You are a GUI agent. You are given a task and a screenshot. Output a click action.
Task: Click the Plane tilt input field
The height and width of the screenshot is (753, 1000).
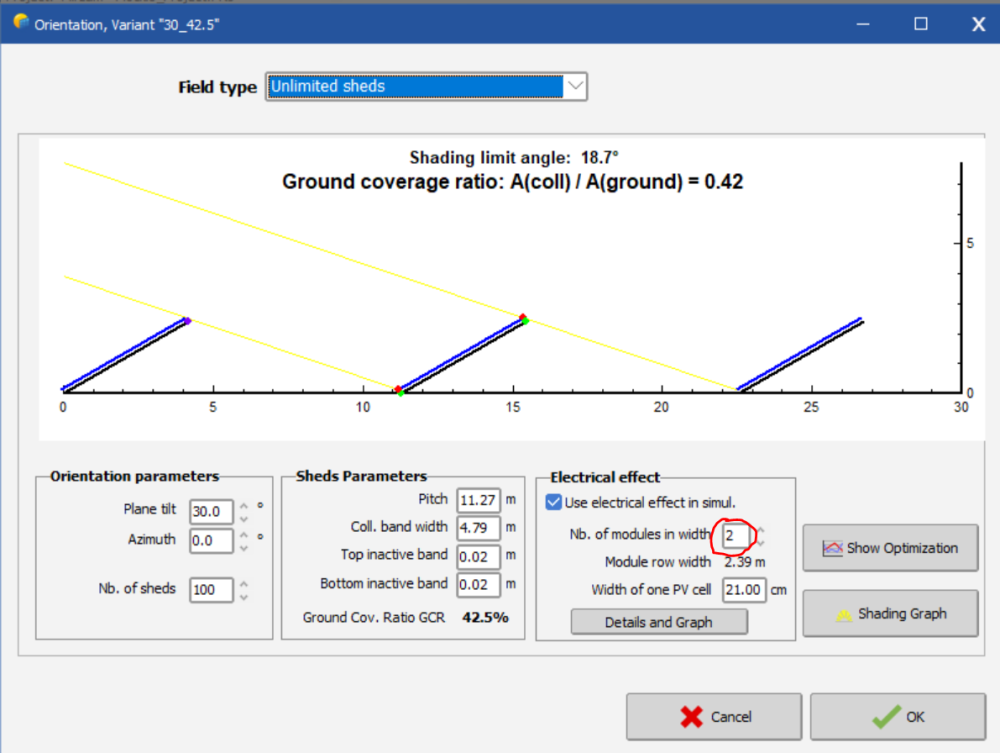click(x=211, y=511)
